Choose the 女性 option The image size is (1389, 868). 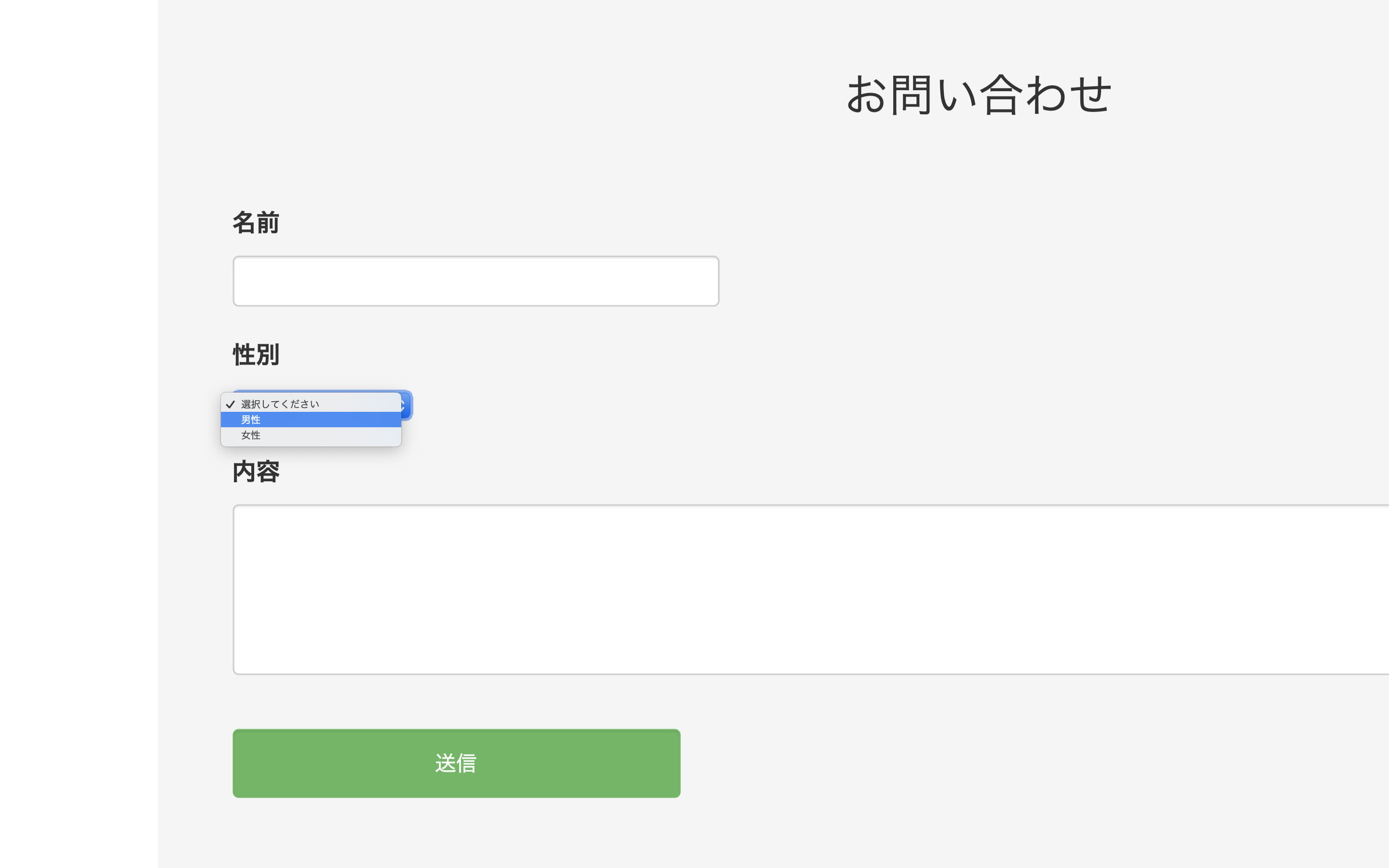(310, 435)
